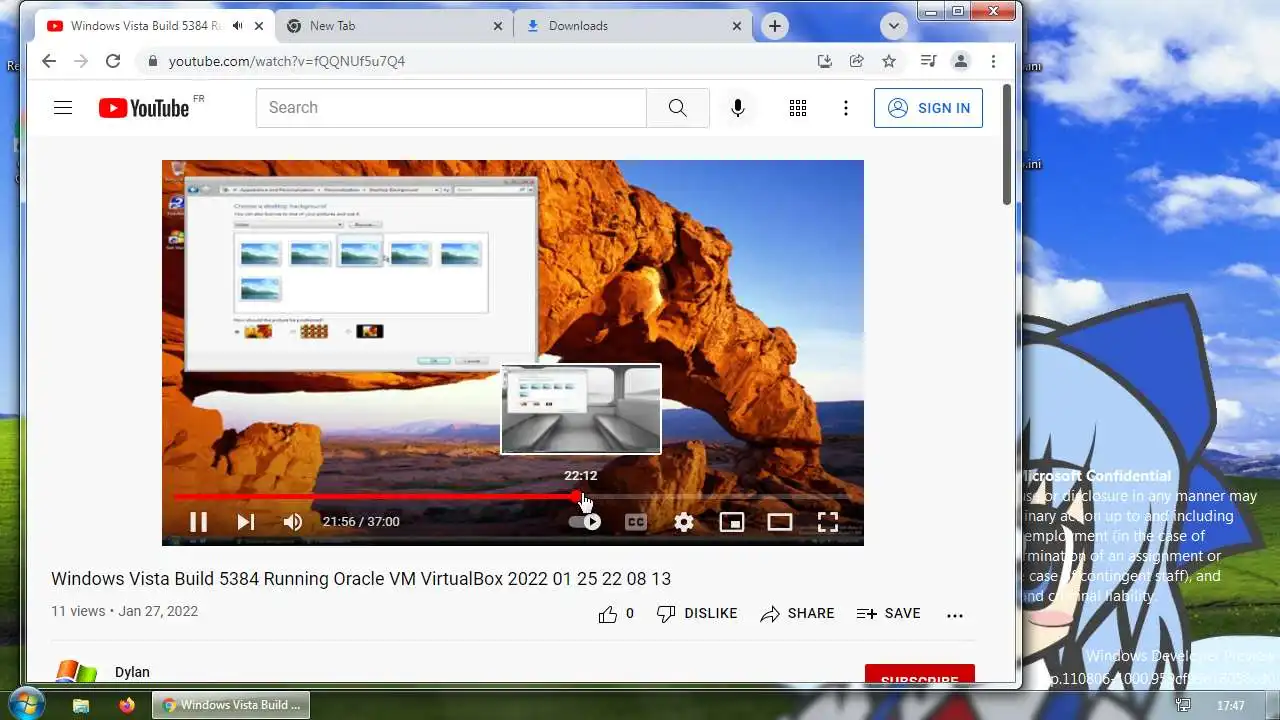Skip to the next video
Image resolution: width=1280 pixels, height=720 pixels.
tap(245, 521)
